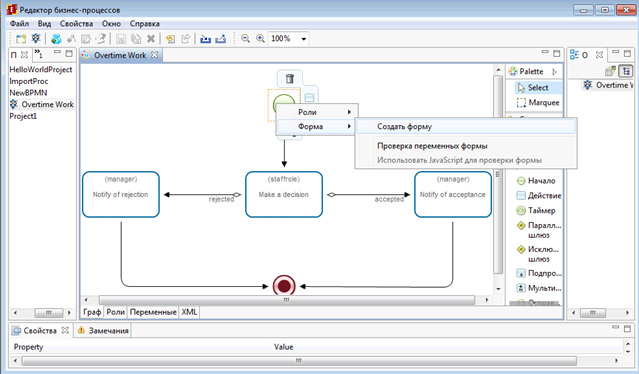Click the canvas vertical scrollbar thumb
639x374 pixels.
(498, 175)
